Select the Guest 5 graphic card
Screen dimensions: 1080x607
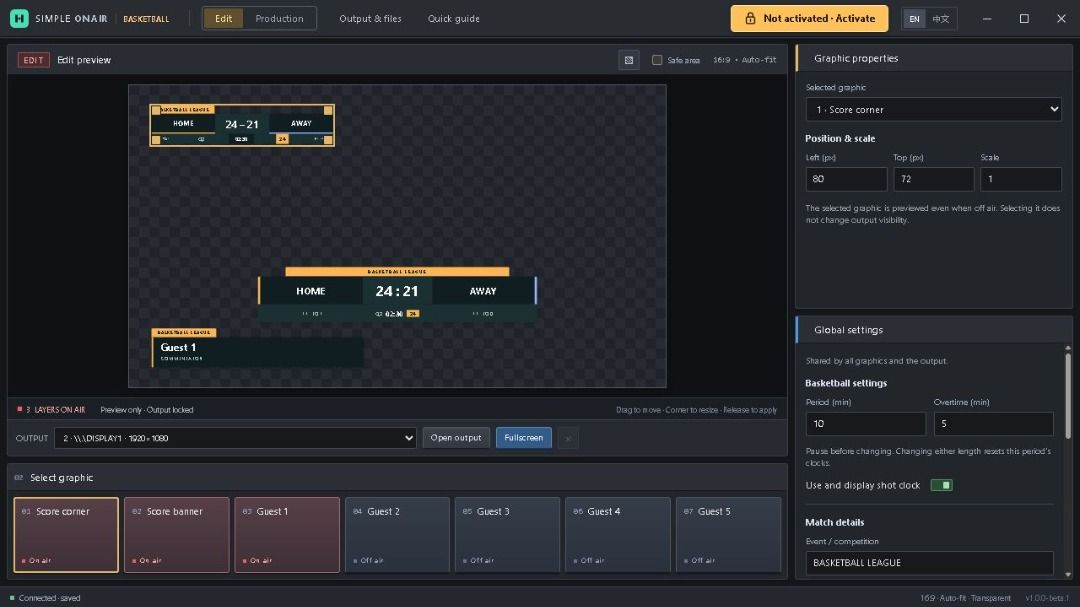pyautogui.click(x=729, y=535)
